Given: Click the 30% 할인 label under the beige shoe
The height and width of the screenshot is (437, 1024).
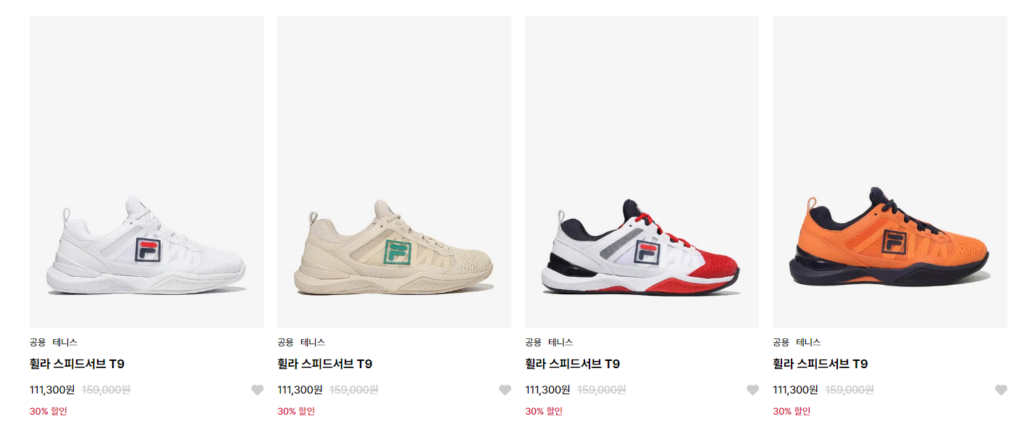Looking at the screenshot, I should pos(296,412).
